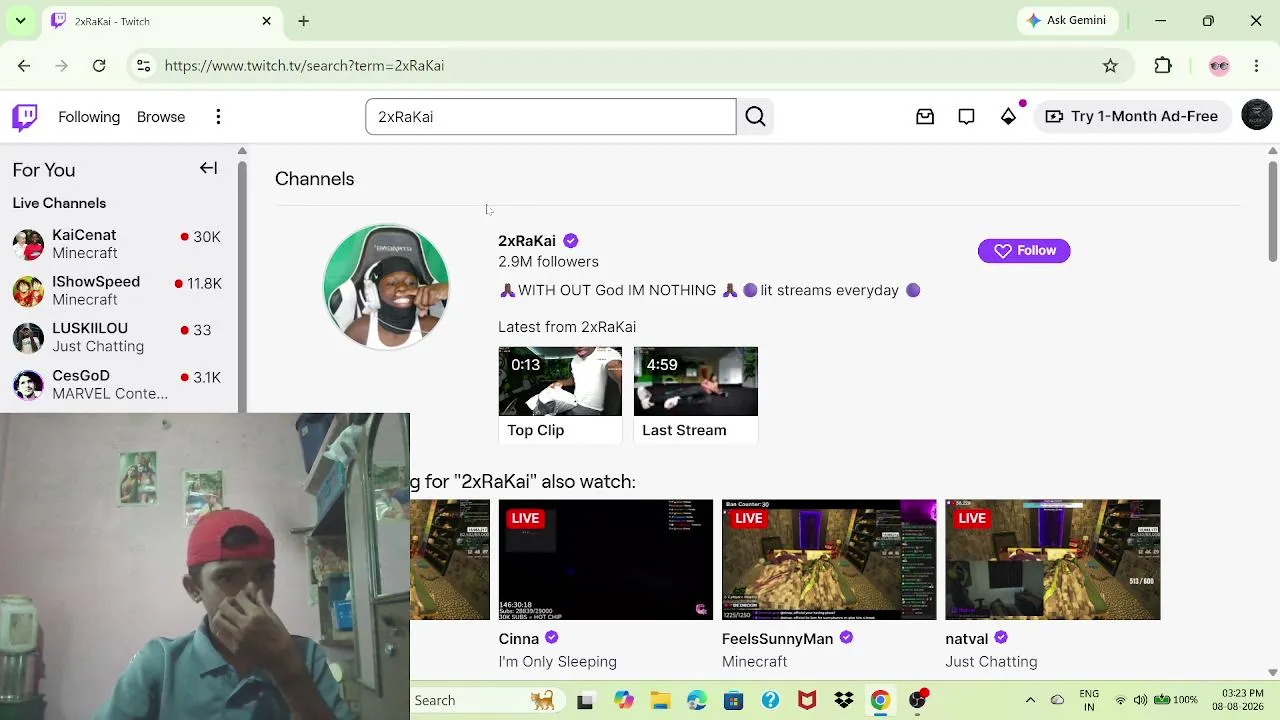1280x720 pixels.
Task: Open the 2xRaKai channel name link
Action: (527, 241)
